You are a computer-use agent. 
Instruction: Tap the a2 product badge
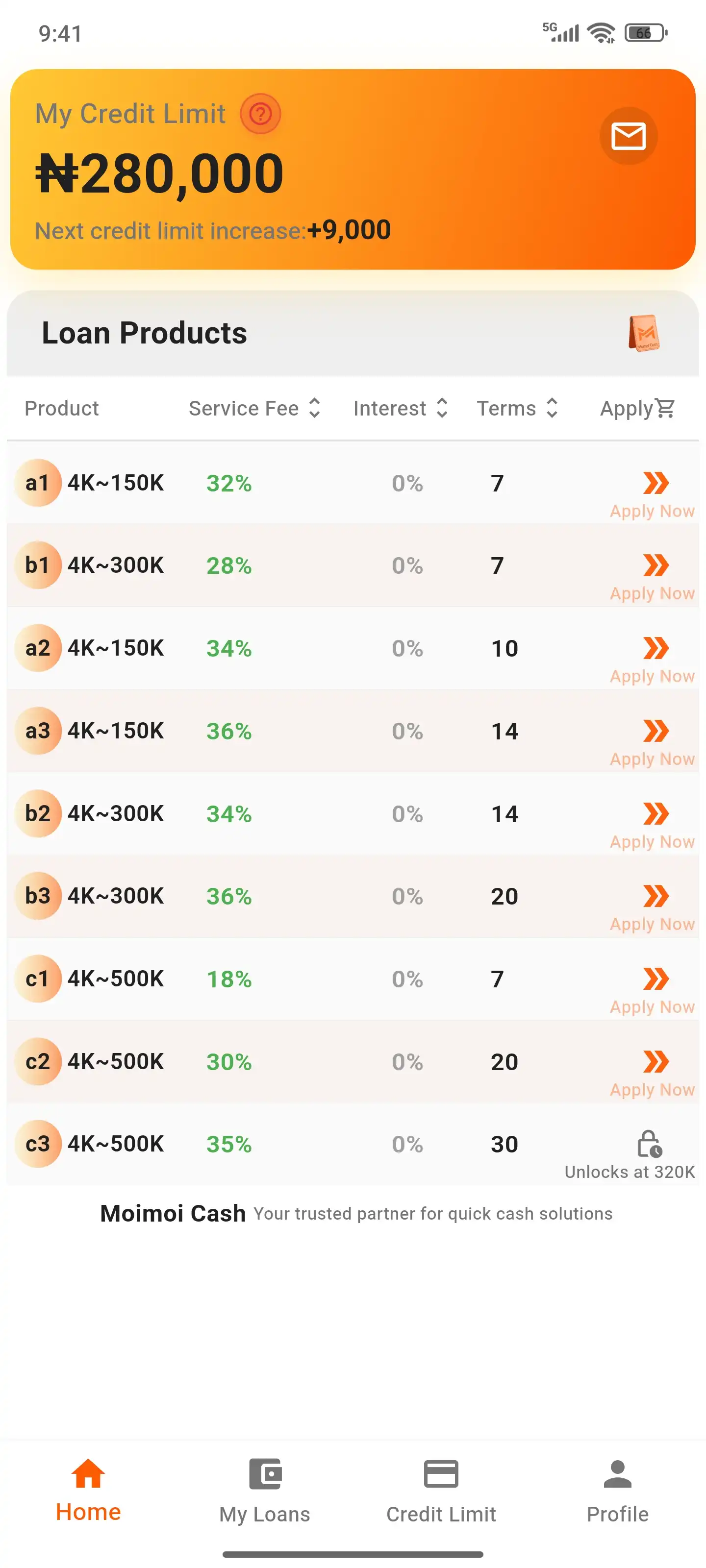click(x=38, y=648)
